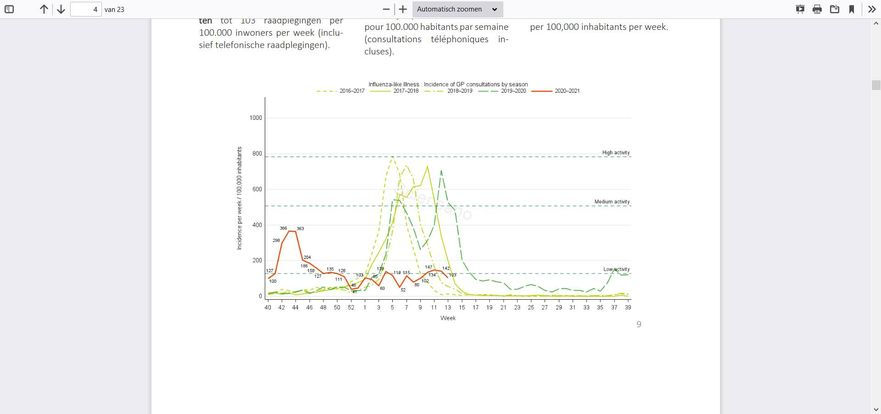881x414 pixels.
Task: Go to next page arrow
Action: pyautogui.click(x=61, y=9)
